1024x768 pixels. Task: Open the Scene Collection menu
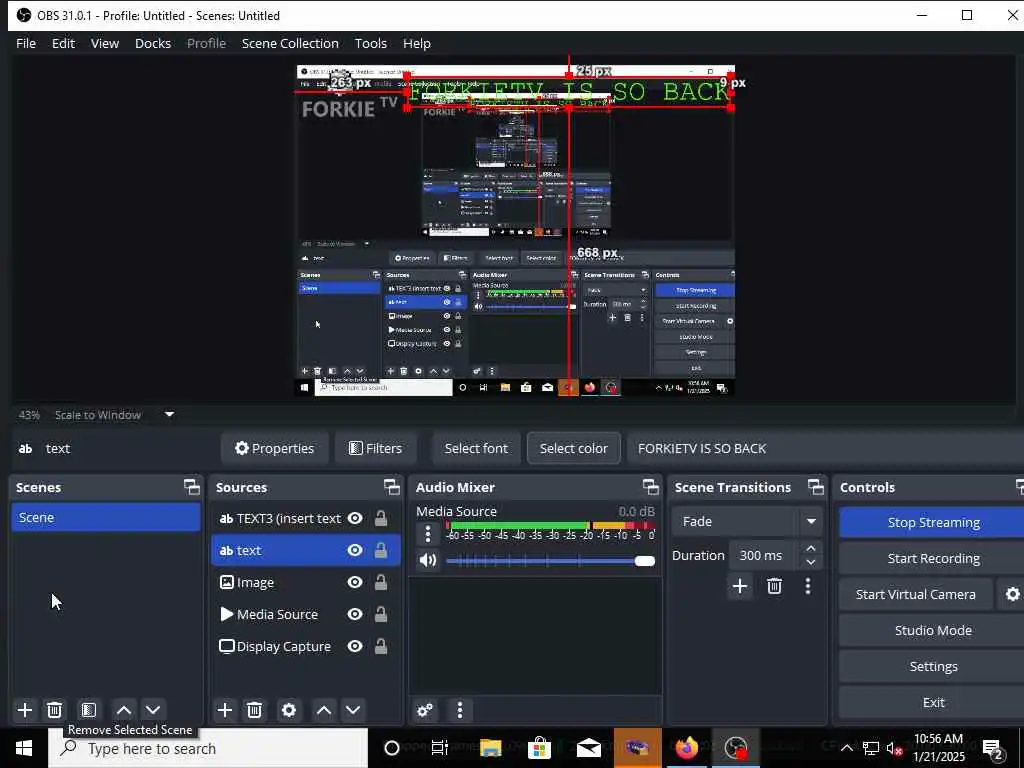(290, 43)
